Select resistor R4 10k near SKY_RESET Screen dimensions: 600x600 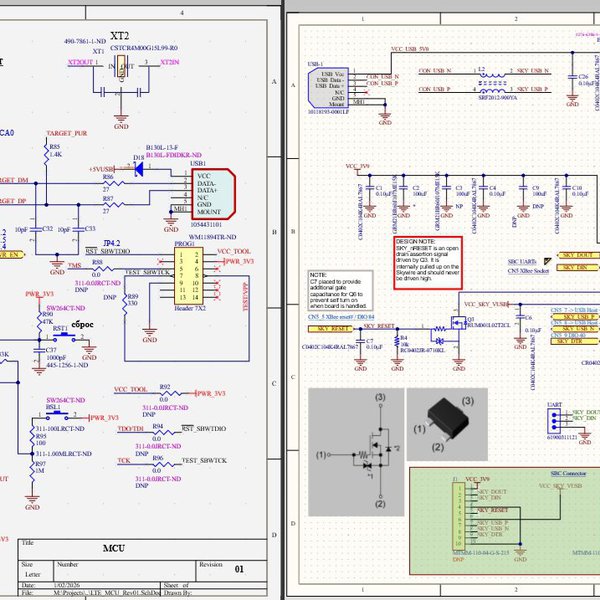tap(397, 341)
